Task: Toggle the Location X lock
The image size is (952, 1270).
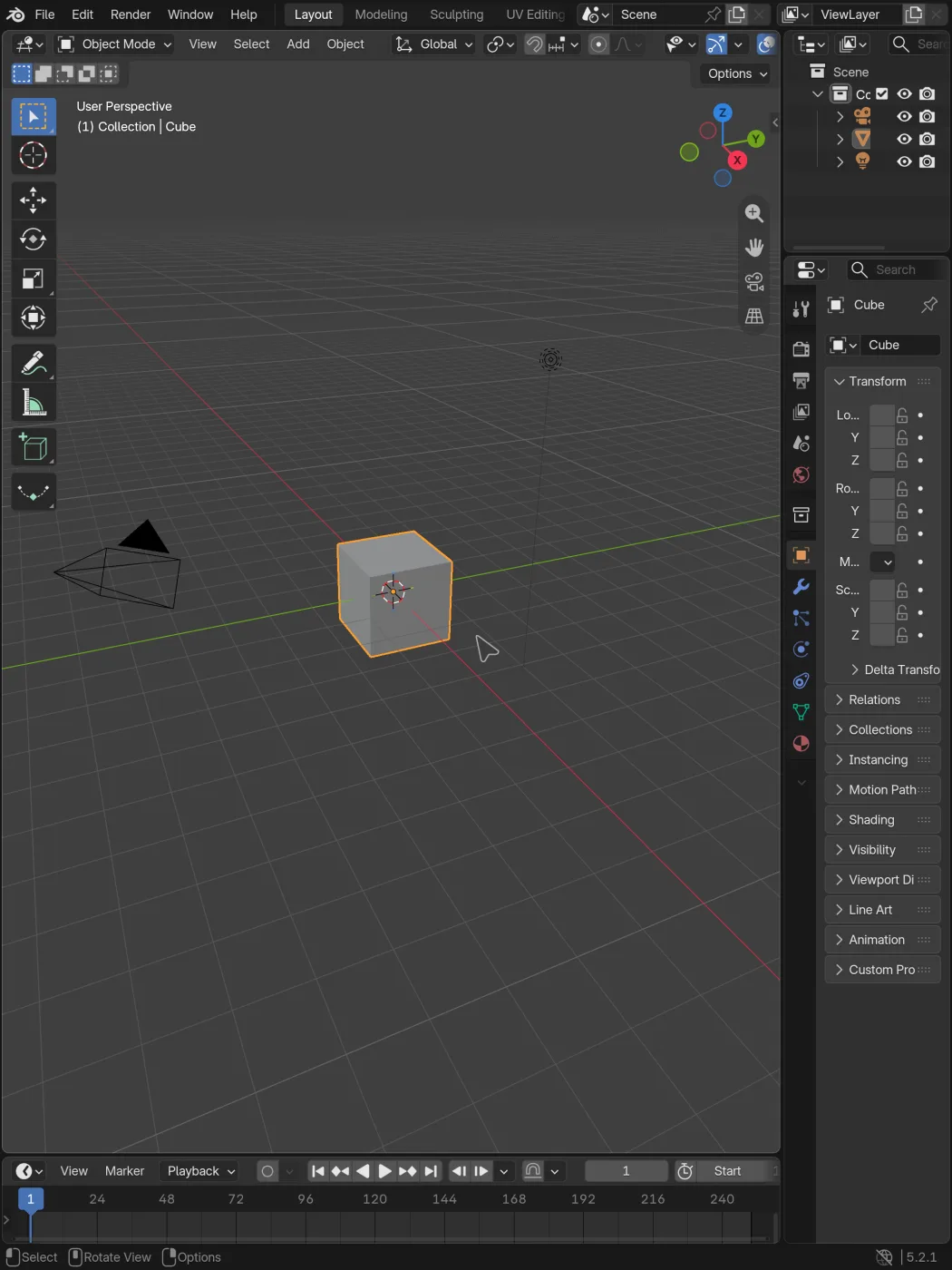Action: [902, 415]
